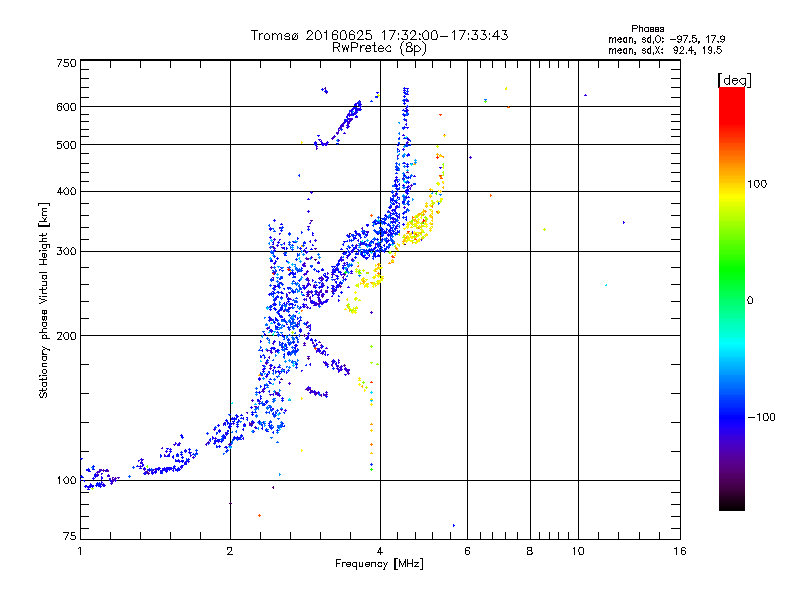Click the y-axis tick label '75'
The width and height of the screenshot is (800, 600).
tap(70, 536)
